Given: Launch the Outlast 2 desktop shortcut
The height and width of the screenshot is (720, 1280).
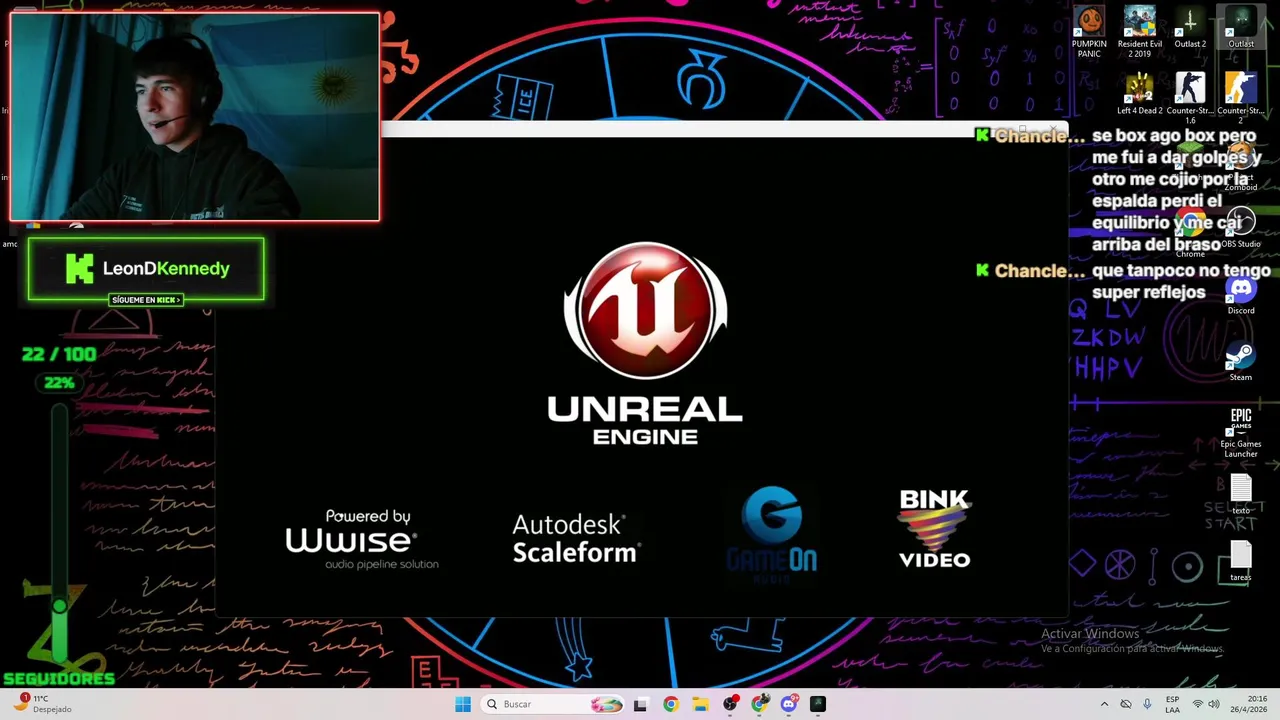Looking at the screenshot, I should pos(1190,27).
